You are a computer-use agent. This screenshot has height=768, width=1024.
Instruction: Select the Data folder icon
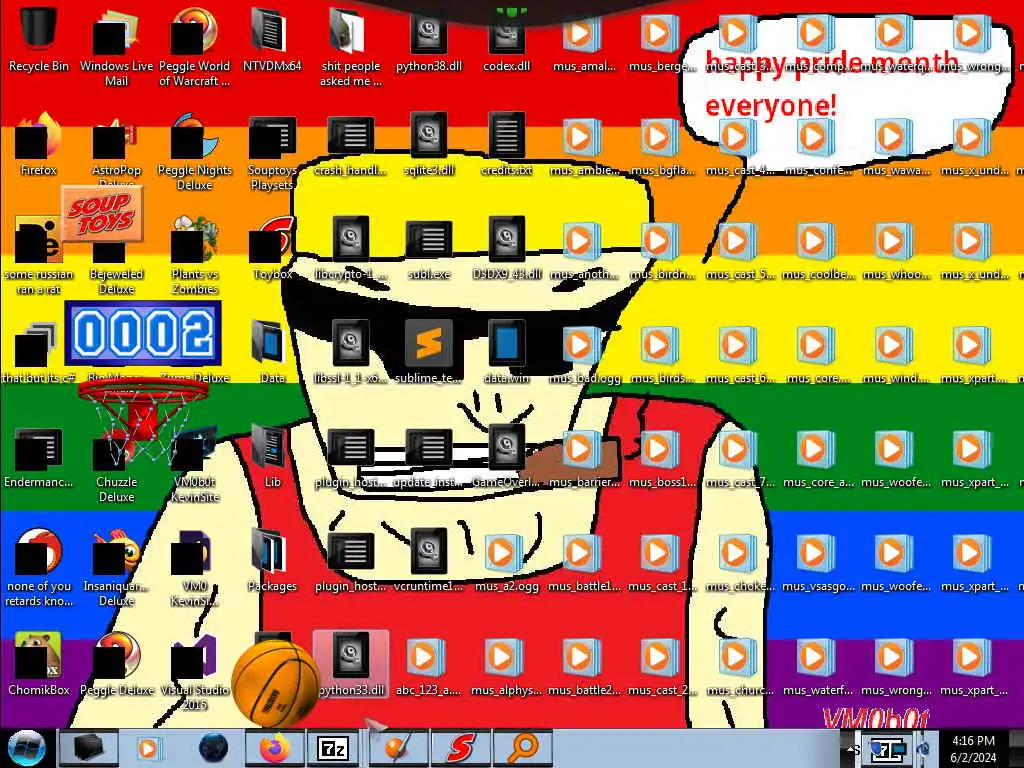(272, 351)
